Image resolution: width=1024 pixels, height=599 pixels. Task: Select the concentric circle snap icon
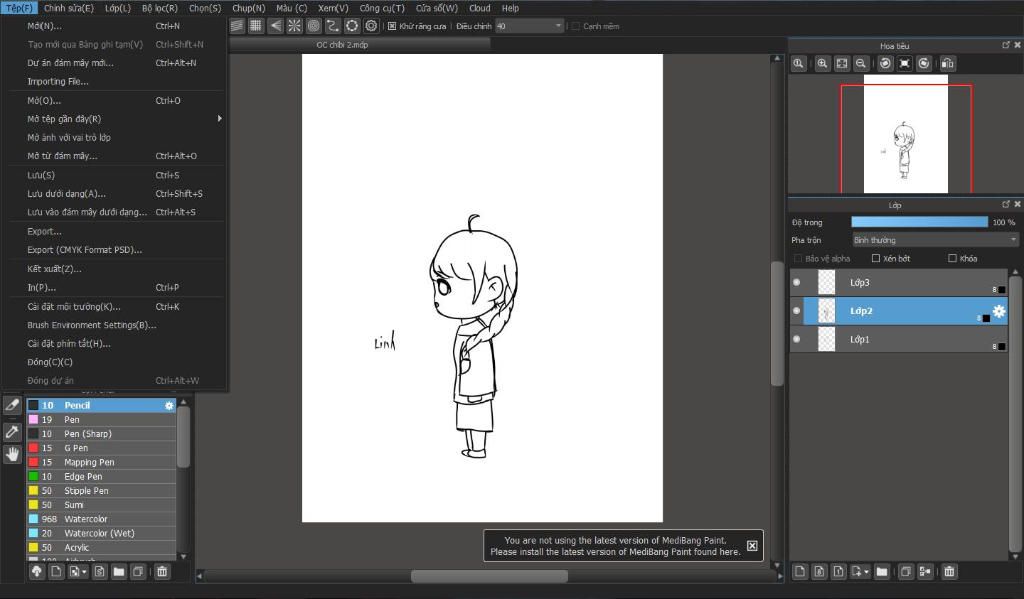pyautogui.click(x=313, y=25)
